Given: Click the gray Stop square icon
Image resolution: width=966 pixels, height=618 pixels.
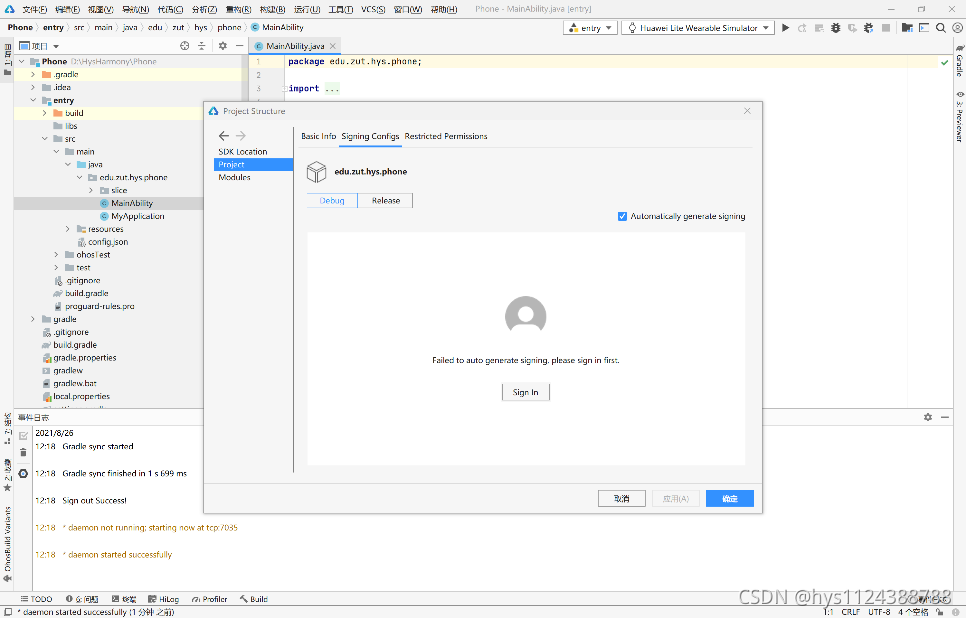Looking at the screenshot, I should coord(886,28).
